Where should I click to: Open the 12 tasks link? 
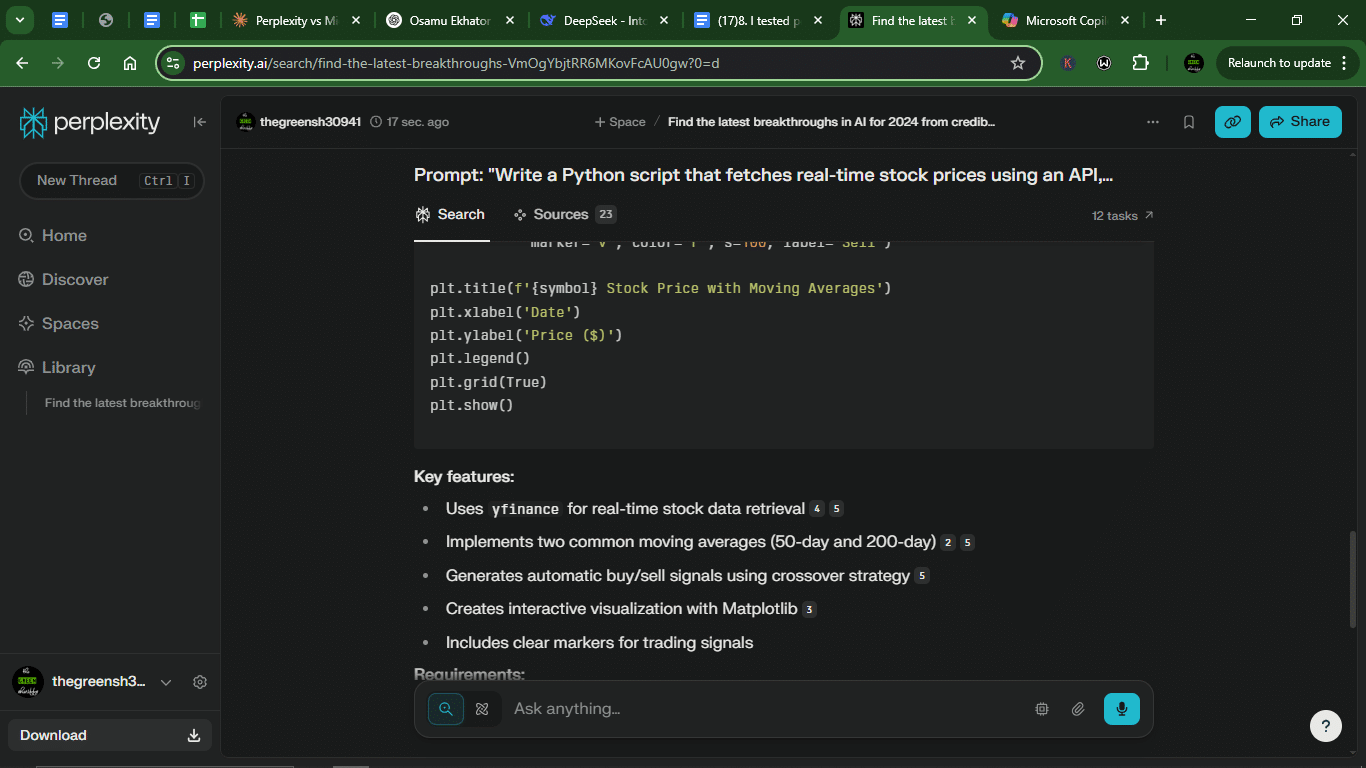(x=1122, y=215)
